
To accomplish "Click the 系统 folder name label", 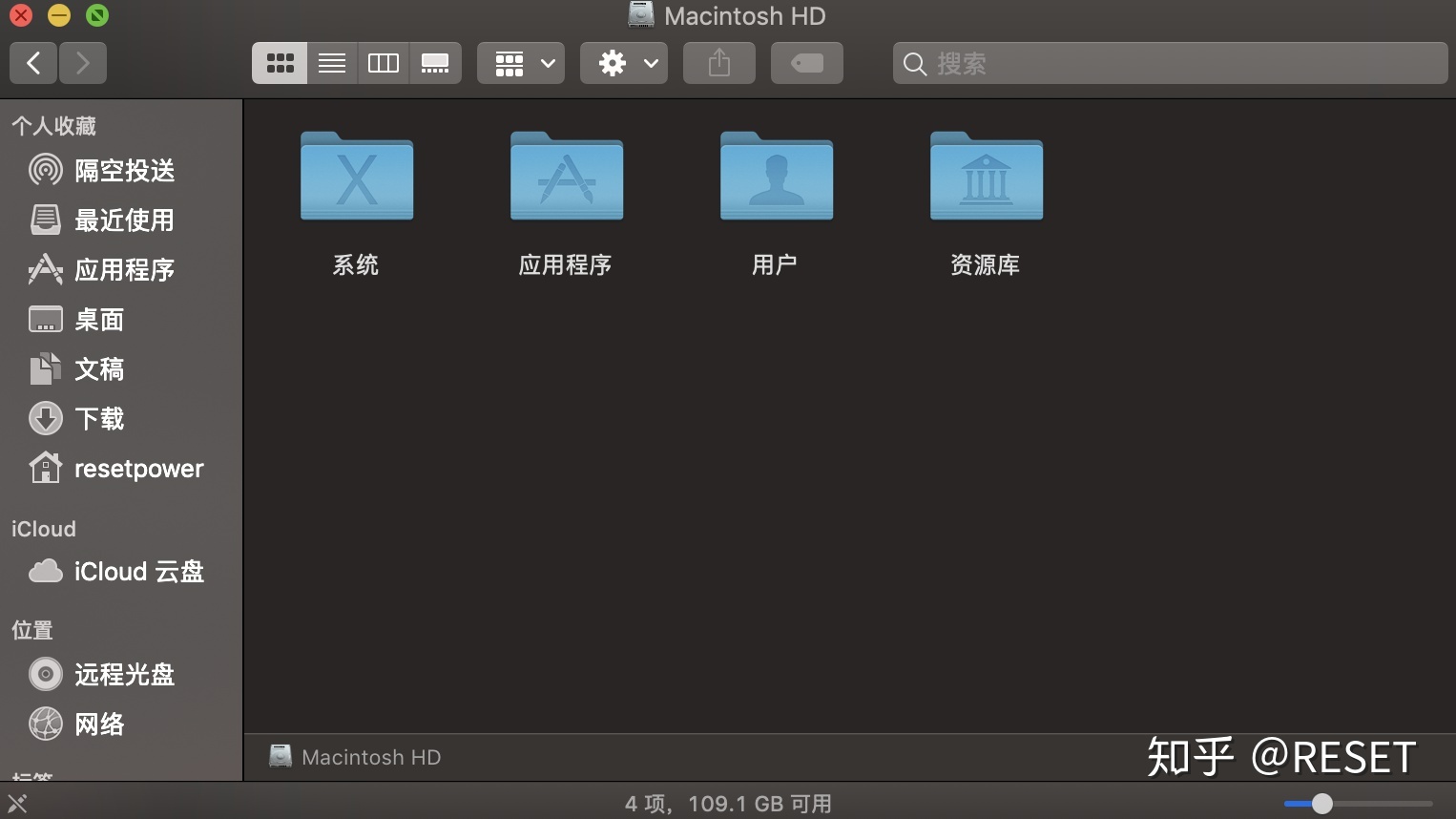I will (356, 264).
